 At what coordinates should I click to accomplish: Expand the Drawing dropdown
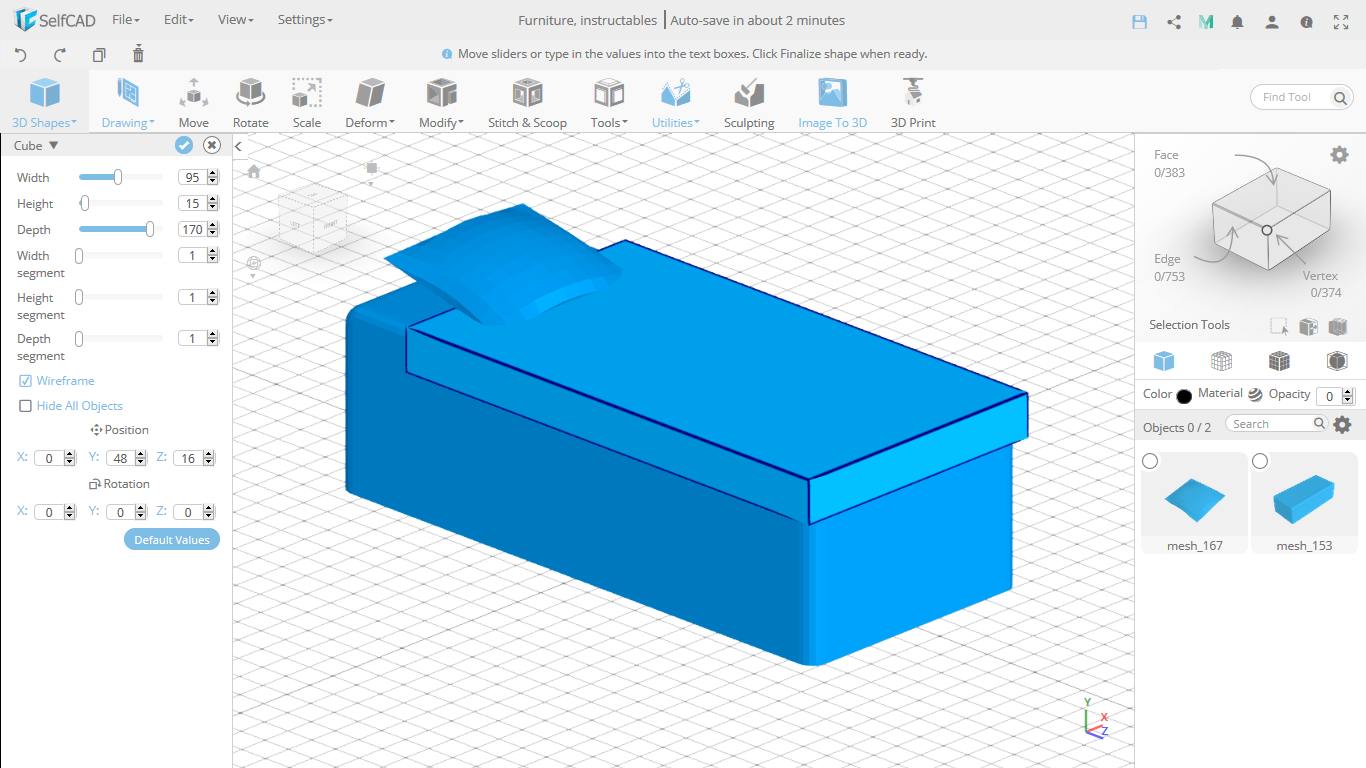(x=128, y=104)
